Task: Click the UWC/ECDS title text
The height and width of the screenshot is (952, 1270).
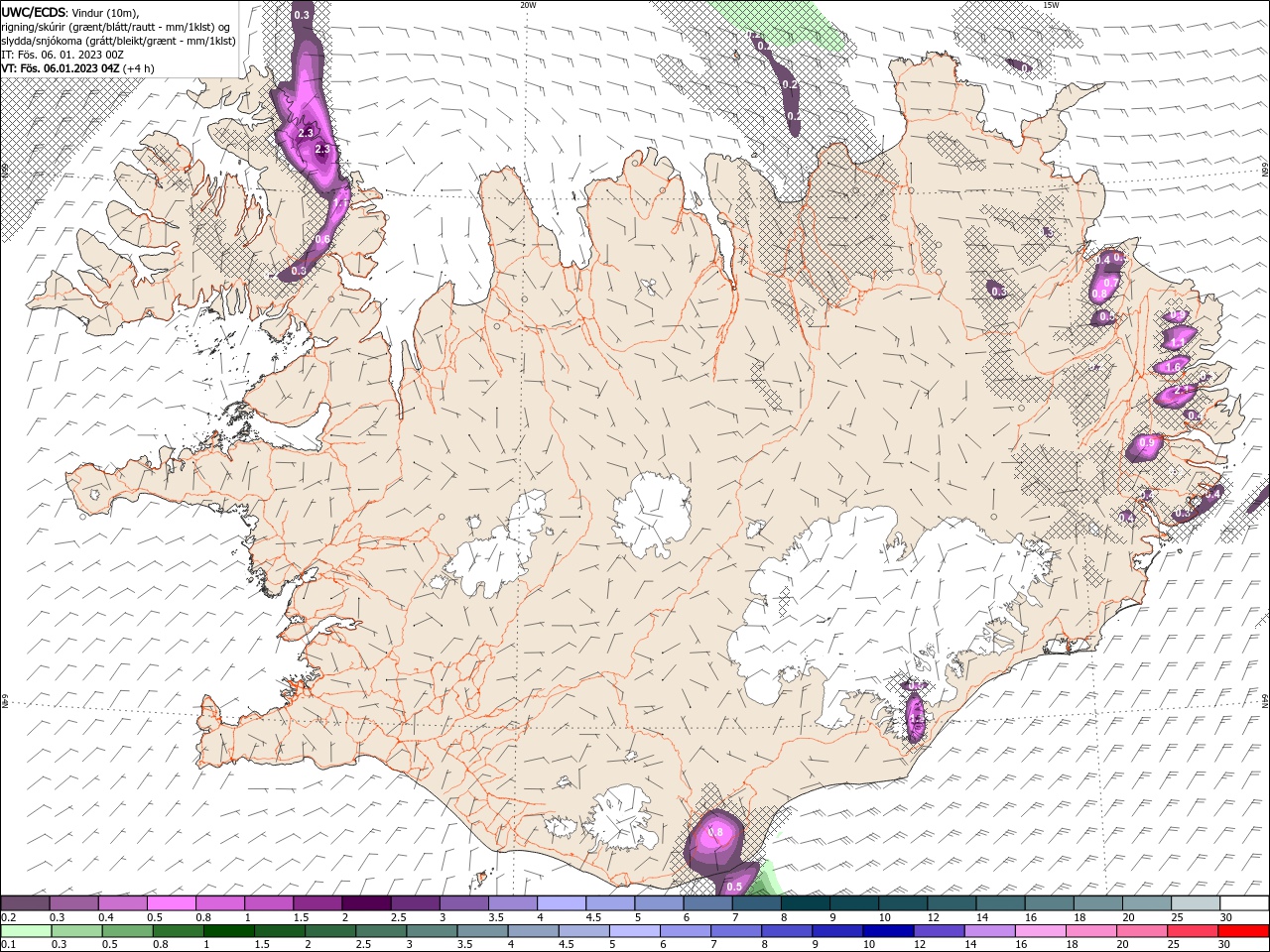Action: [x=36, y=11]
